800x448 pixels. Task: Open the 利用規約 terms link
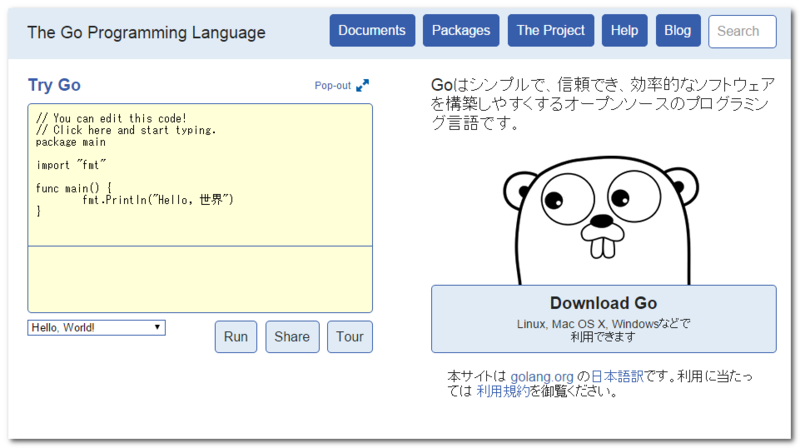(503, 391)
